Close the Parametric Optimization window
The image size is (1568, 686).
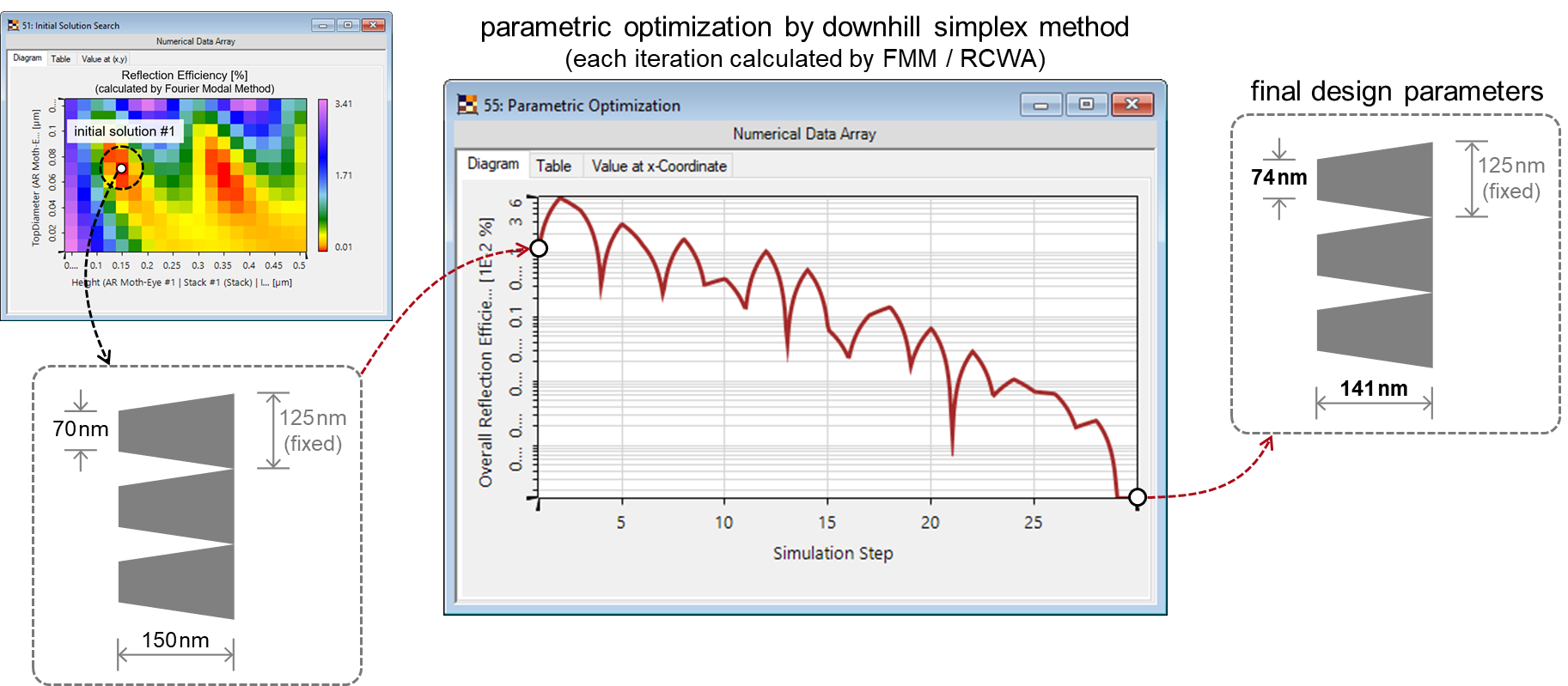(x=1132, y=105)
